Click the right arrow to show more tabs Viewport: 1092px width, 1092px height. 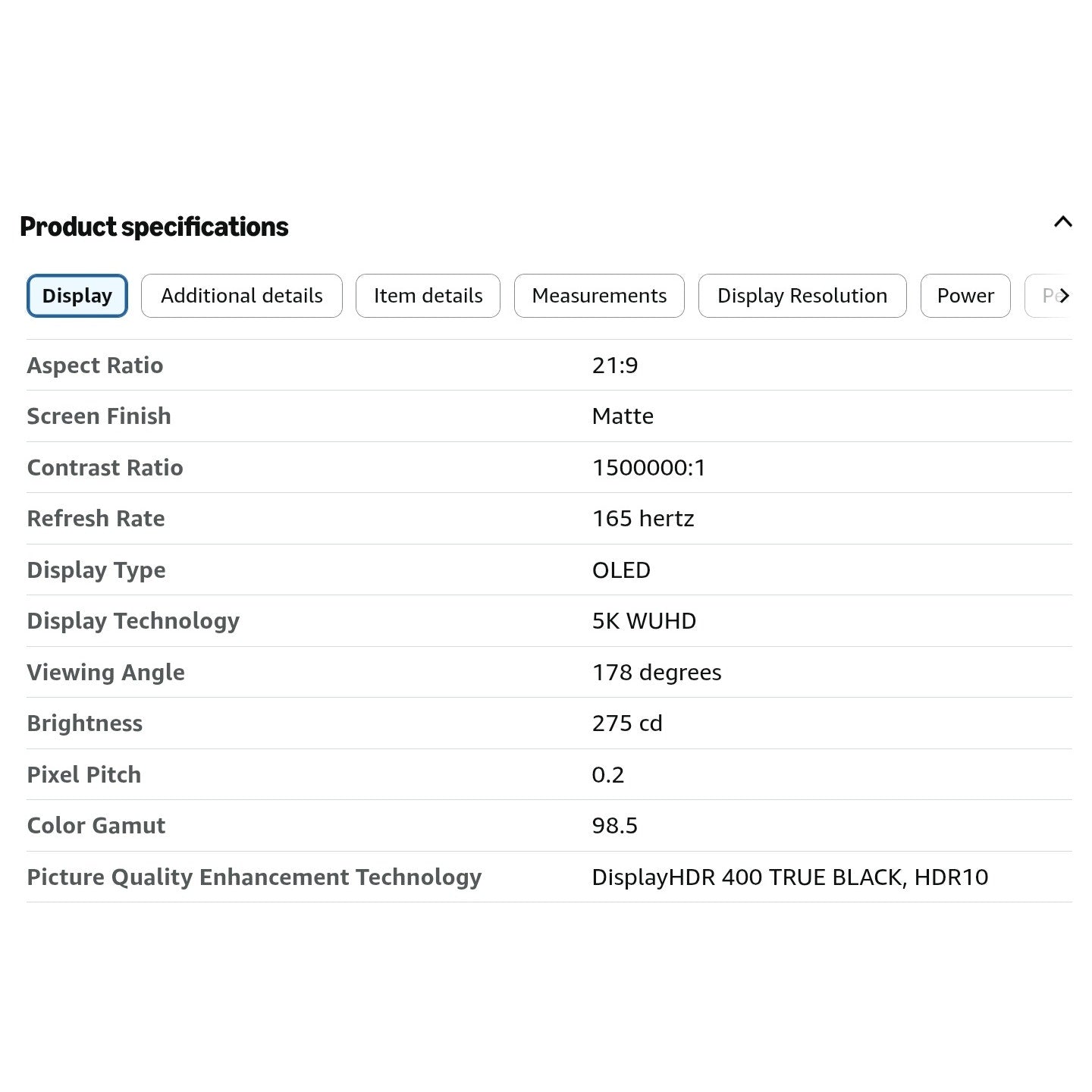click(x=1064, y=296)
